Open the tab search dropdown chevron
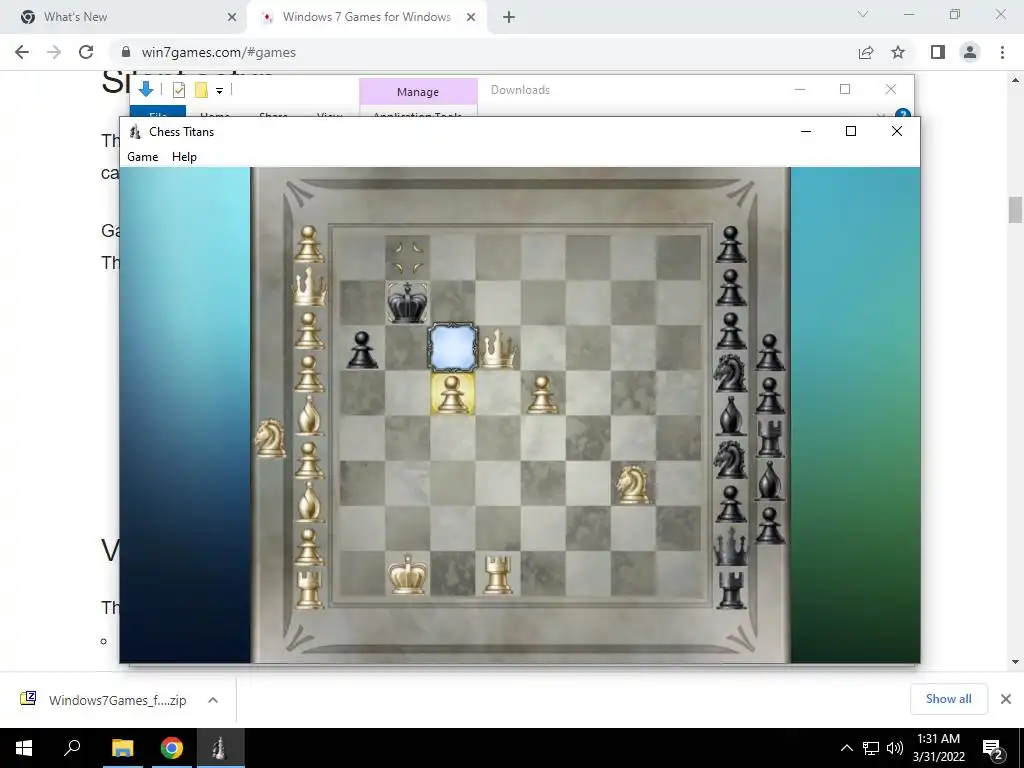This screenshot has width=1024, height=768. [863, 14]
